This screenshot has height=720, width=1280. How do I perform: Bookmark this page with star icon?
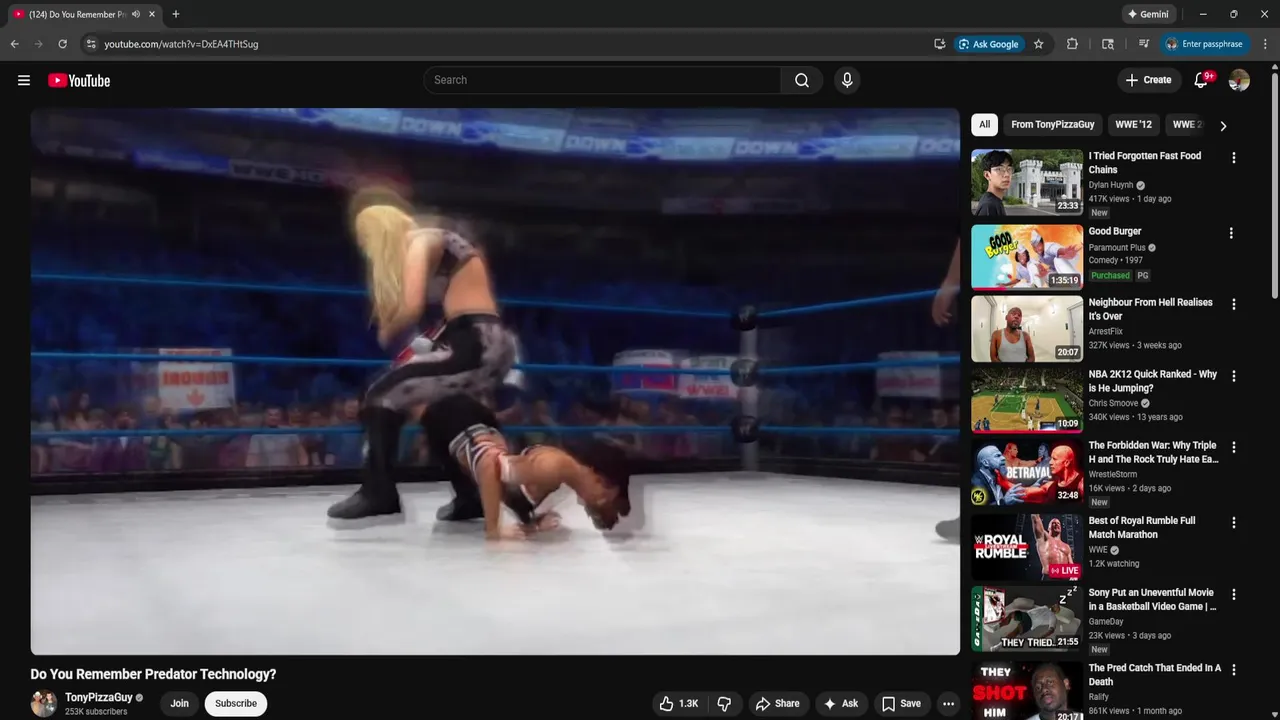click(1038, 44)
